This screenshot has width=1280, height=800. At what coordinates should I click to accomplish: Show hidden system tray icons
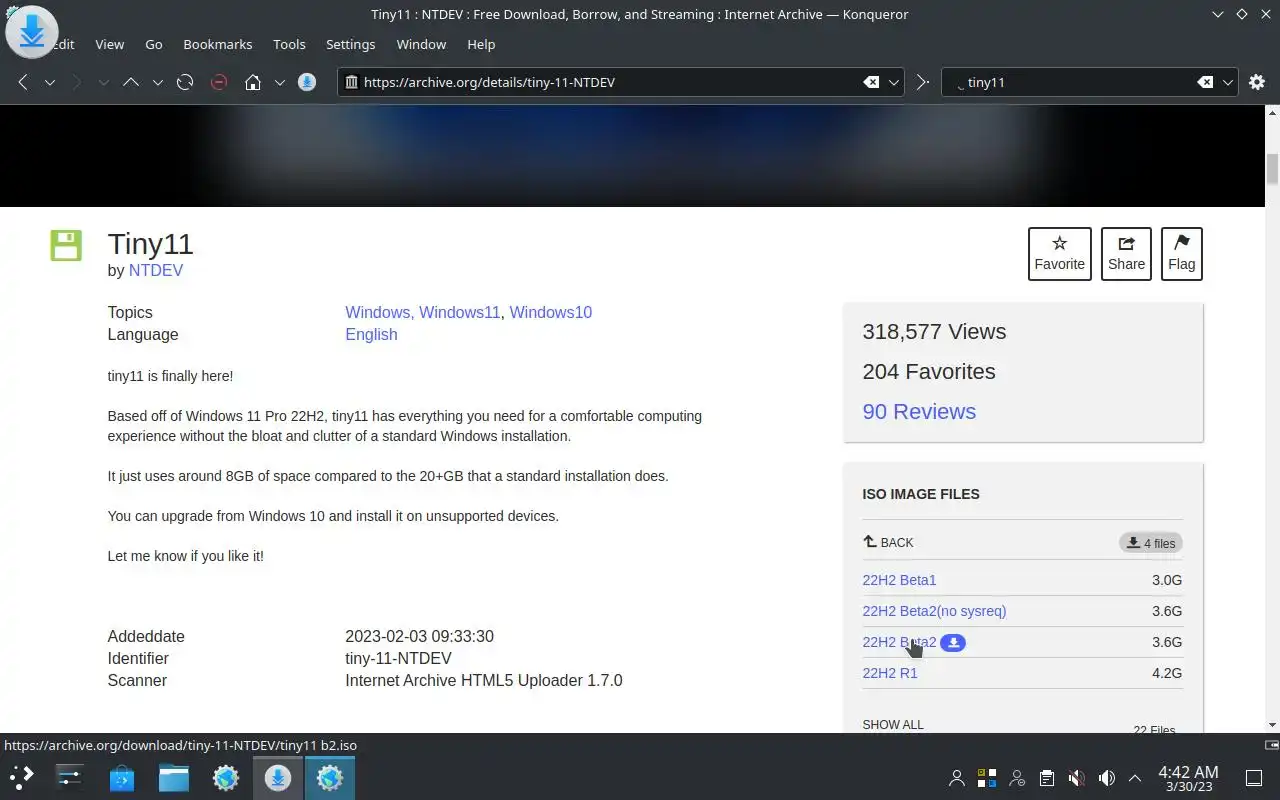(1135, 778)
